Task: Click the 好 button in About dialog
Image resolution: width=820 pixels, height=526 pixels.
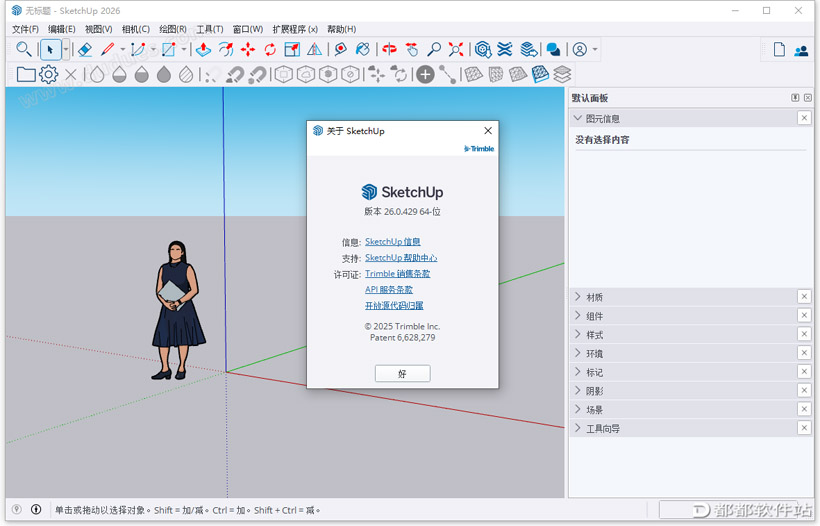Action: [402, 373]
